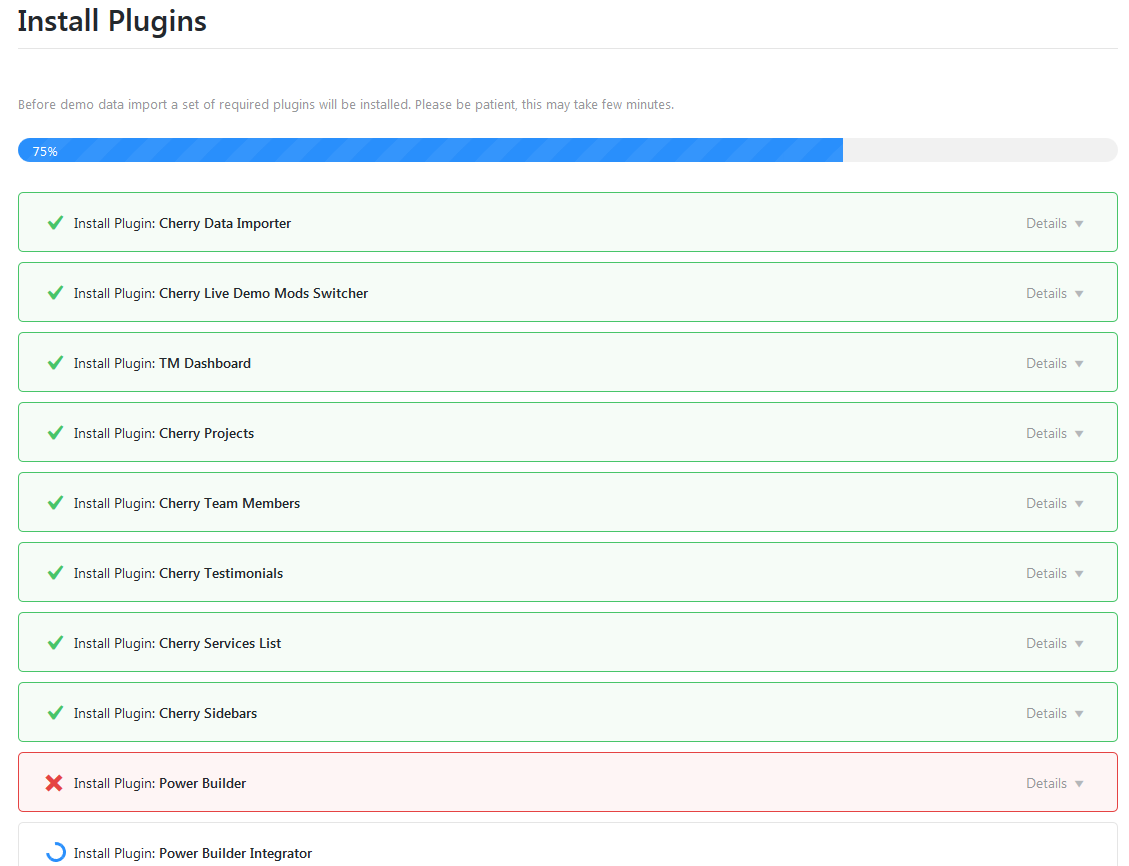Click the TM Dashboard success checkmark
Image resolution: width=1129 pixels, height=866 pixels.
[x=56, y=363]
